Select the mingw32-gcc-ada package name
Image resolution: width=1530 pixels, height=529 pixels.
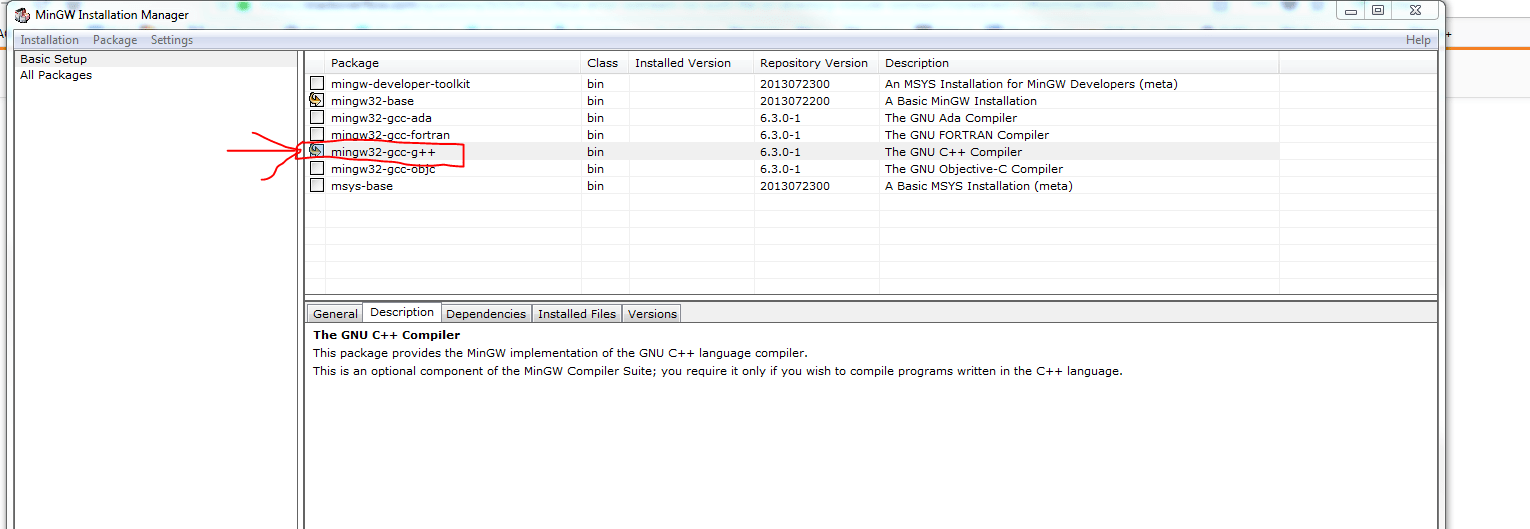[x=381, y=118]
